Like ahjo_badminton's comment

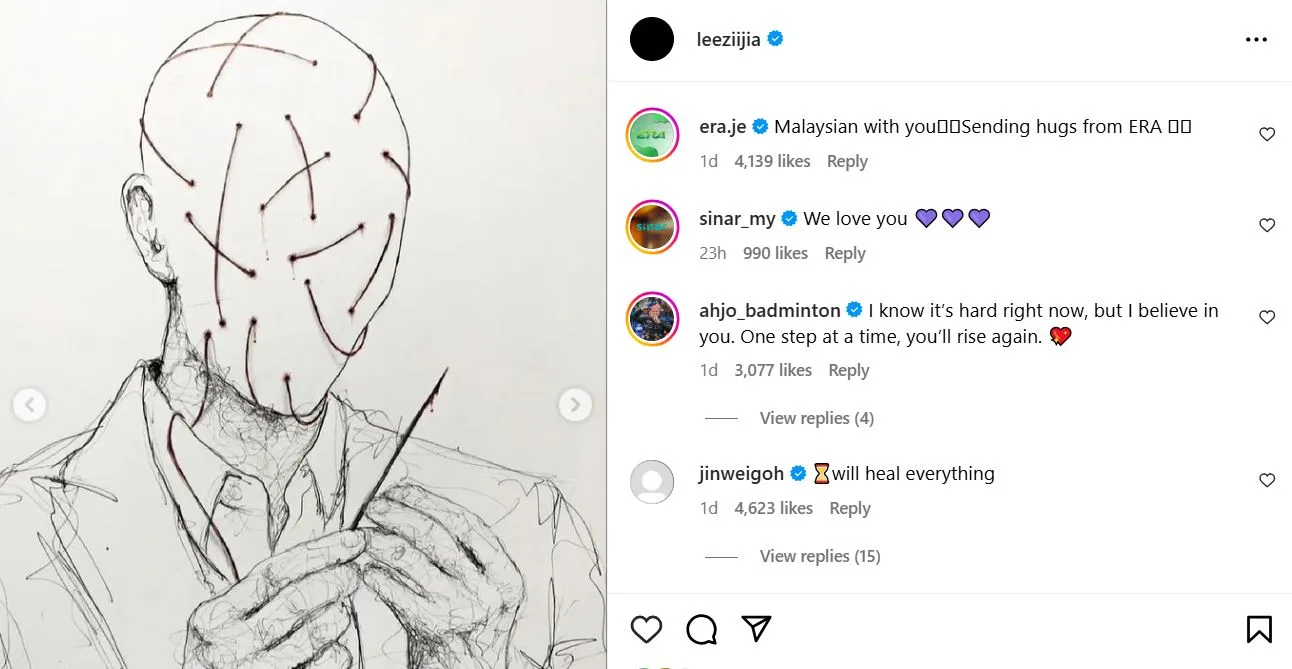tap(1267, 318)
